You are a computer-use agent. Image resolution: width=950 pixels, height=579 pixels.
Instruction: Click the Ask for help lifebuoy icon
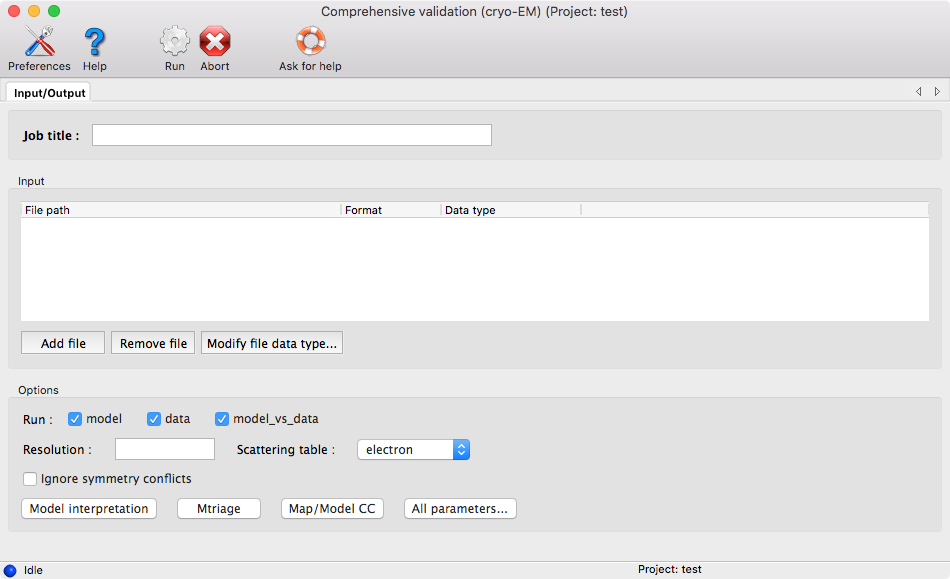pos(310,42)
